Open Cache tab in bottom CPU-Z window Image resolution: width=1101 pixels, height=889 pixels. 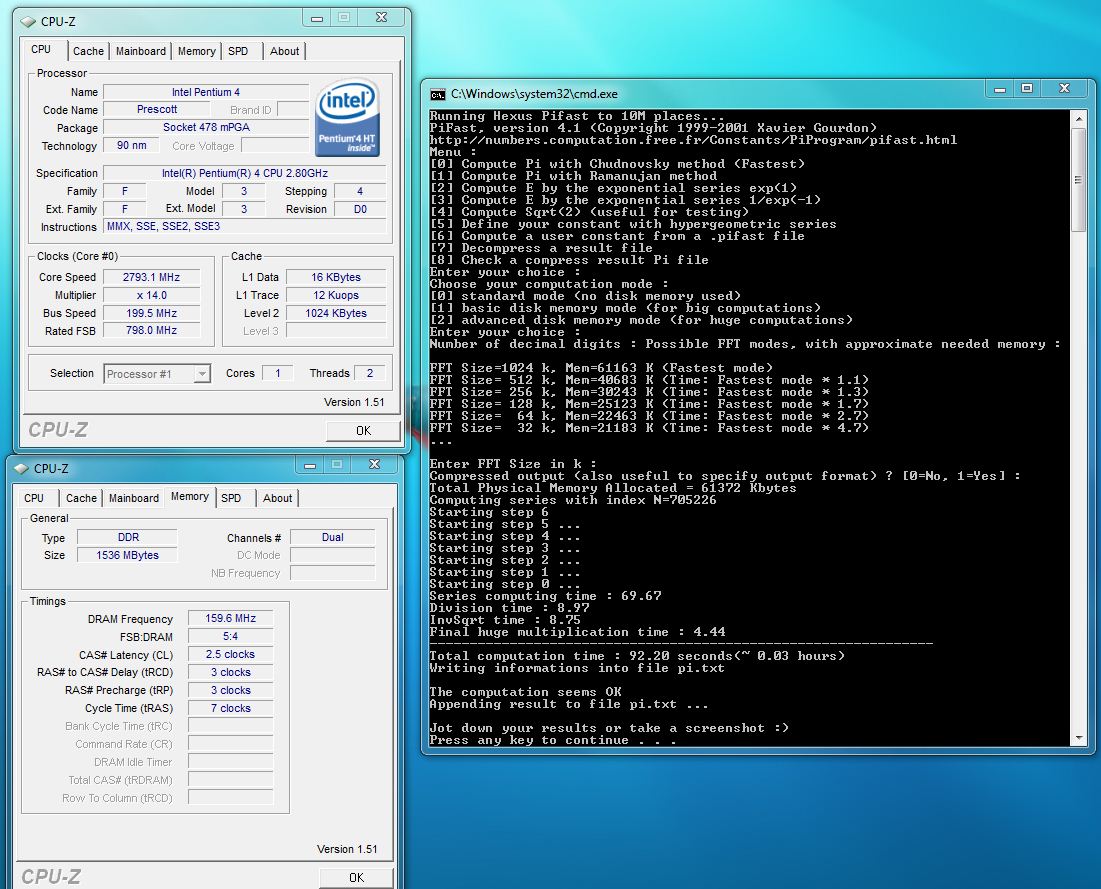pos(81,498)
